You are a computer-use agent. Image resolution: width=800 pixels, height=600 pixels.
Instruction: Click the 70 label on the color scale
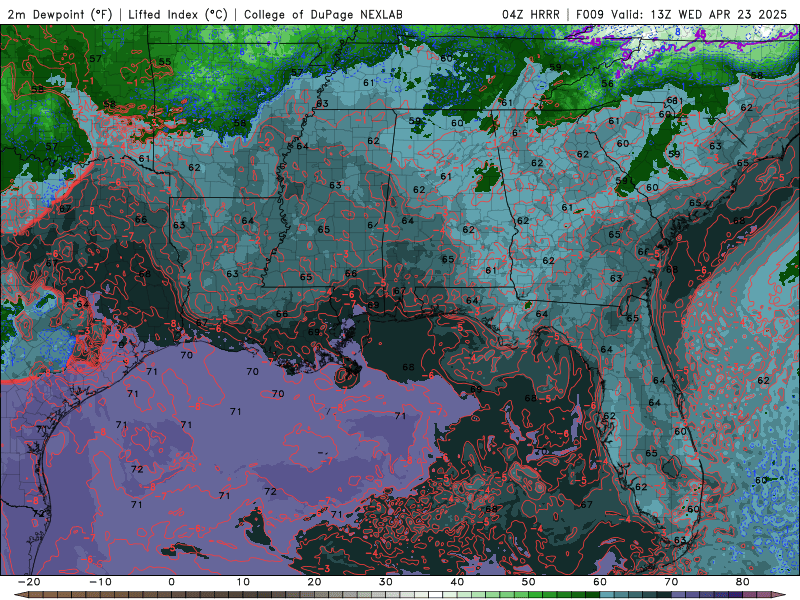point(671,582)
